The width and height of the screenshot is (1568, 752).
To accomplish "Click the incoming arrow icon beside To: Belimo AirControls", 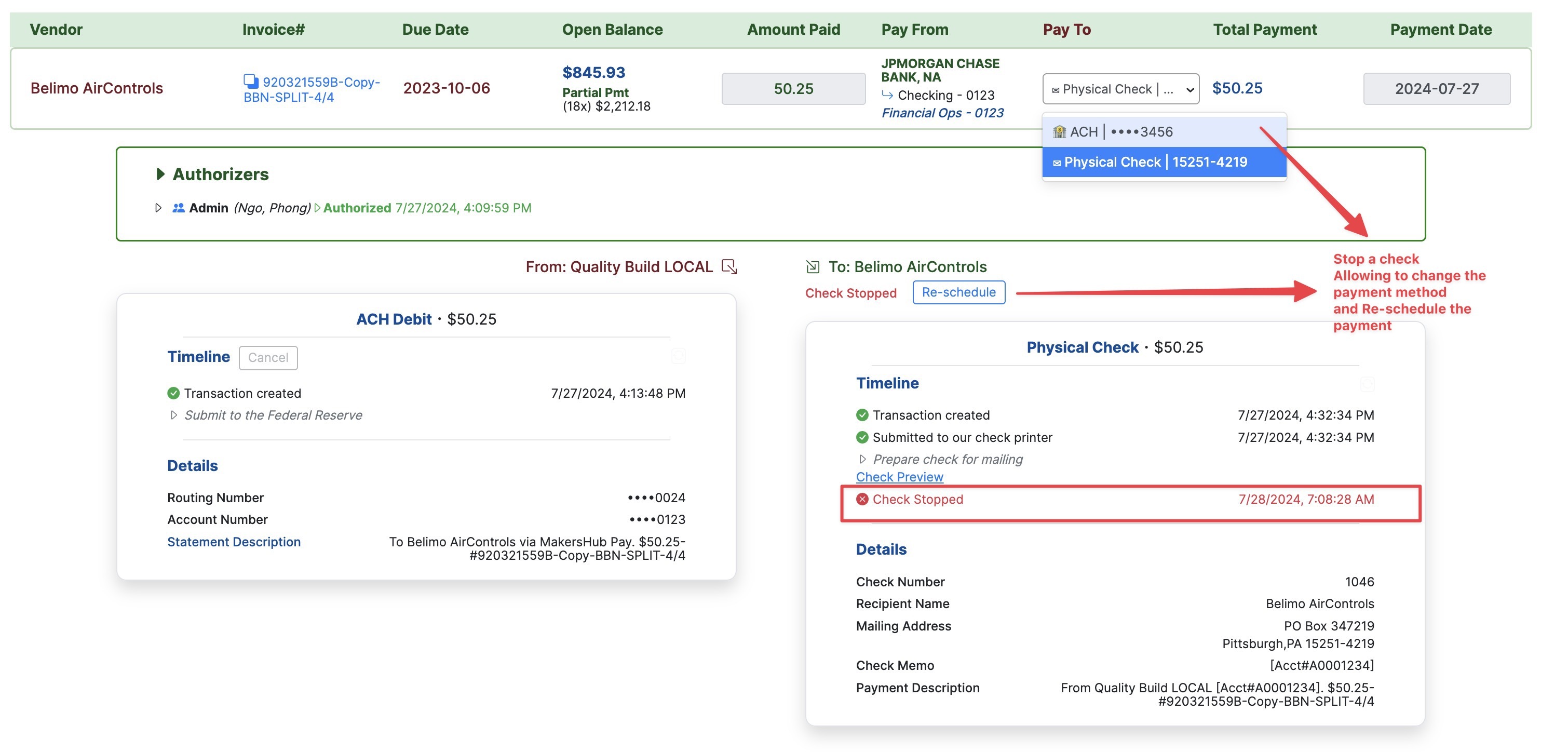I will coord(813,267).
